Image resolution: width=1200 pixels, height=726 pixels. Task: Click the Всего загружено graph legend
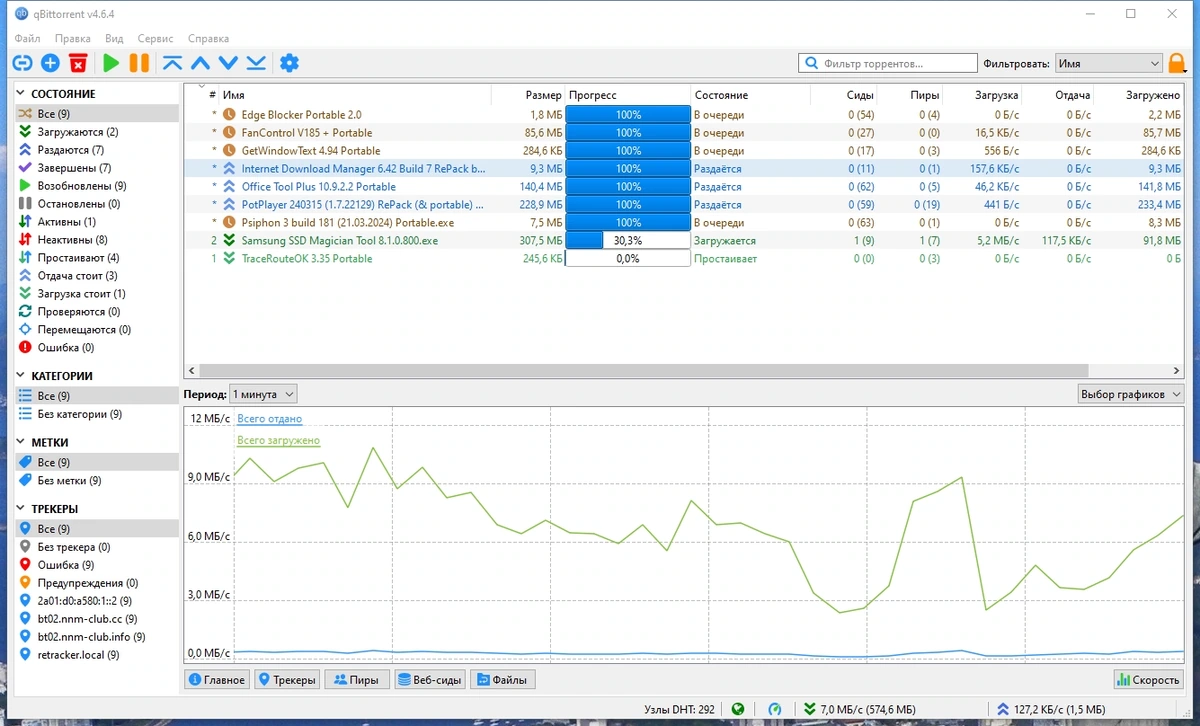click(x=278, y=441)
